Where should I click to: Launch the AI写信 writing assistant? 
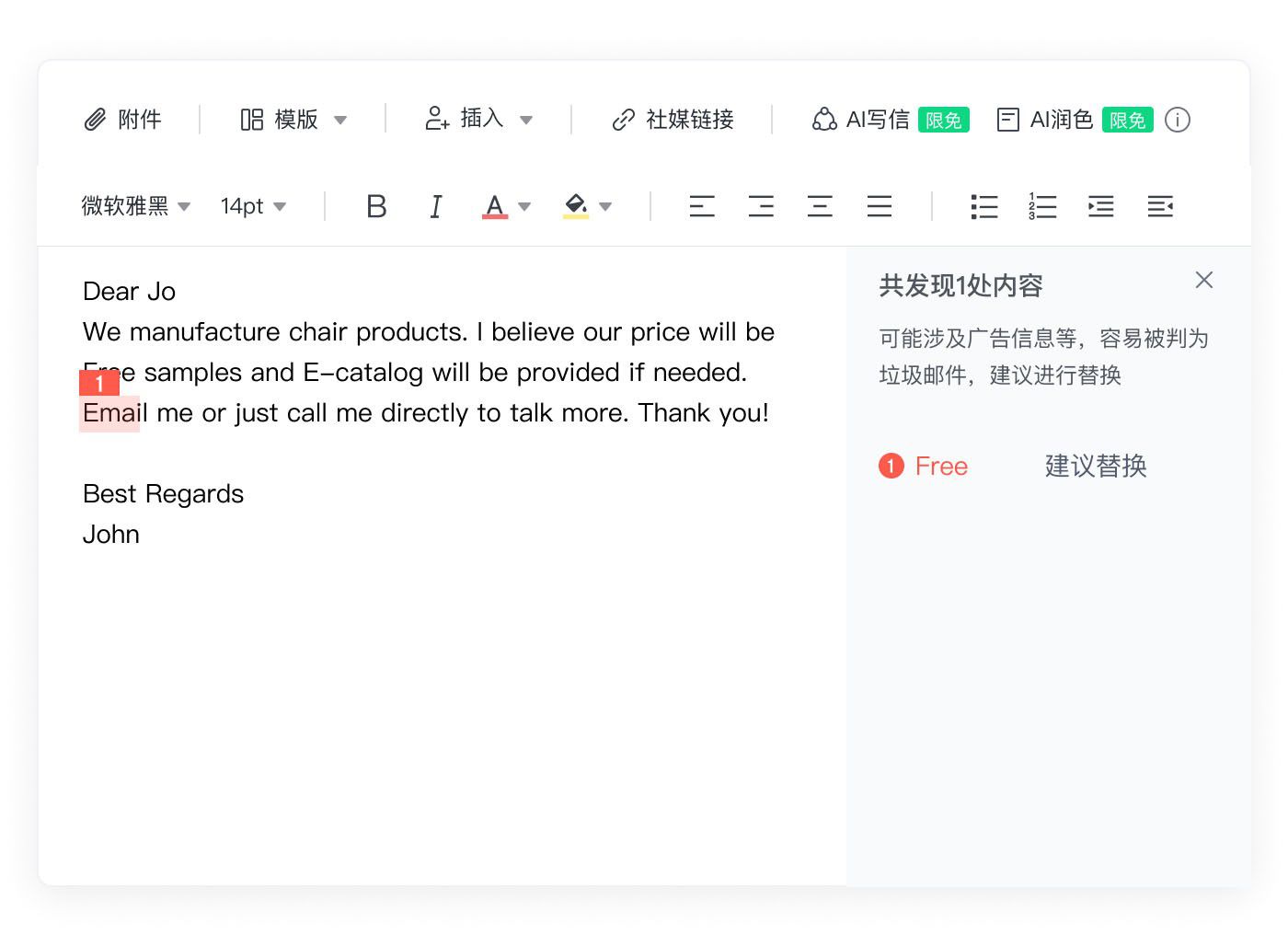[861, 120]
